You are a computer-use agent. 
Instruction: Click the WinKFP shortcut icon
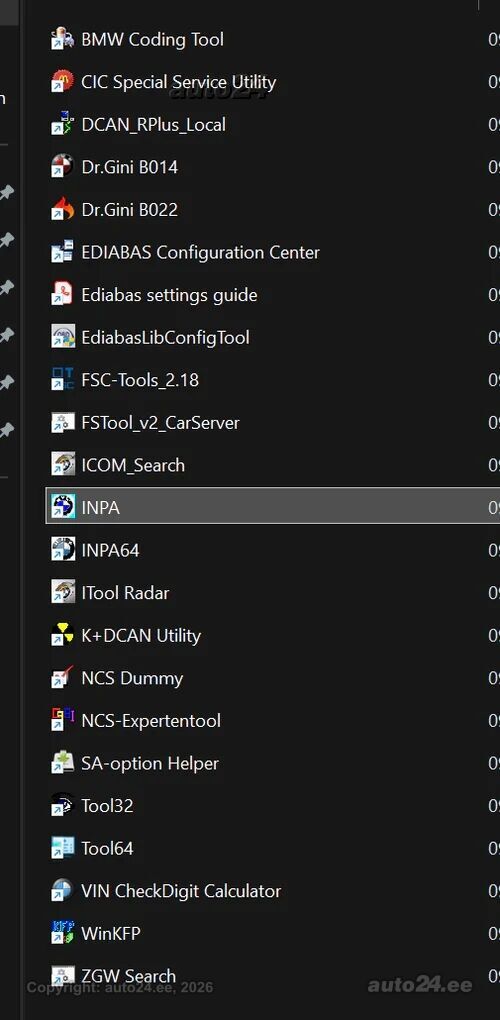[62, 933]
